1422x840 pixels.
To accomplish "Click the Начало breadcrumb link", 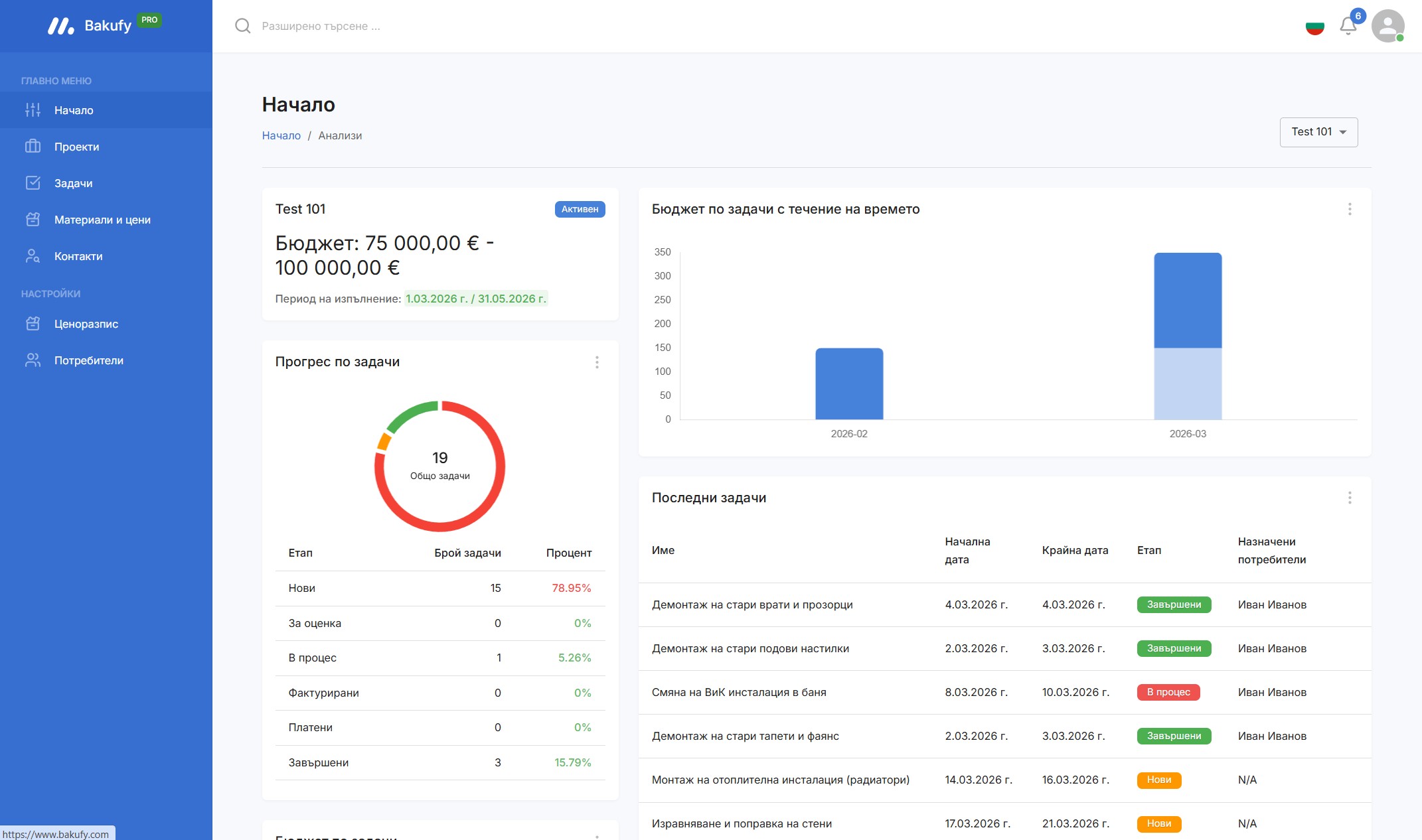I will (281, 135).
